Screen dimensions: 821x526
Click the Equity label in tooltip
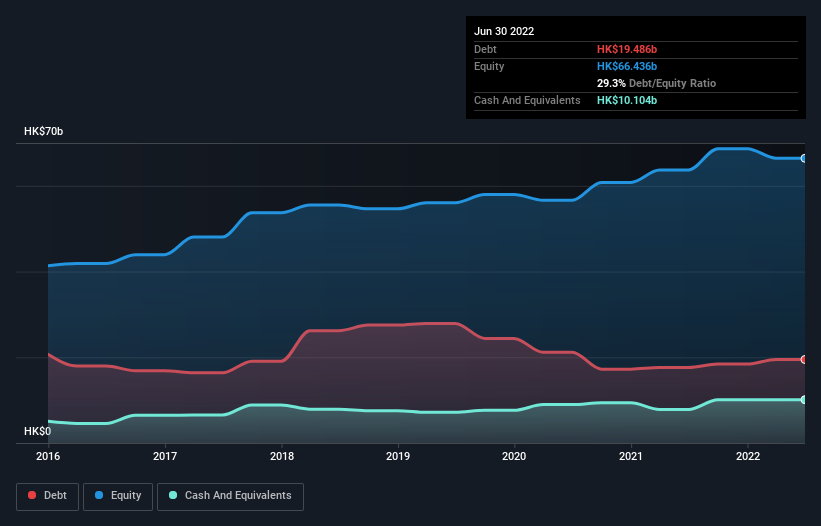489,66
